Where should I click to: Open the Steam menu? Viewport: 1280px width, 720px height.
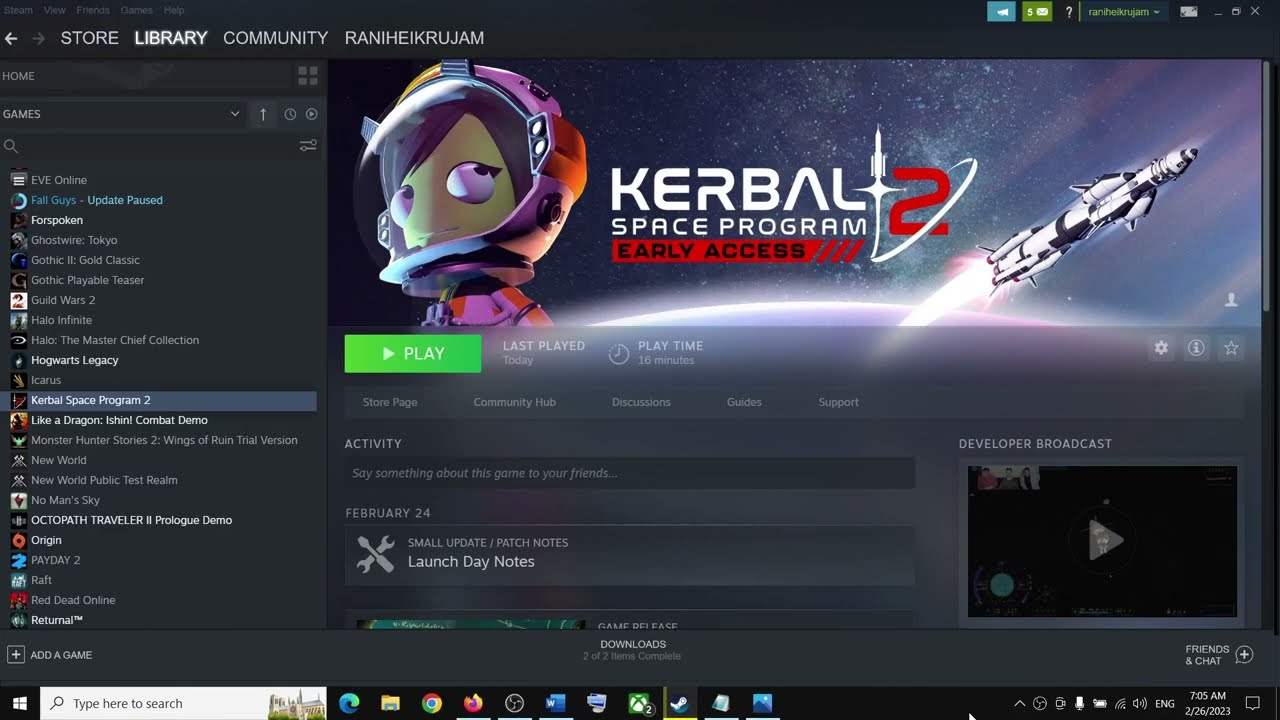point(18,10)
